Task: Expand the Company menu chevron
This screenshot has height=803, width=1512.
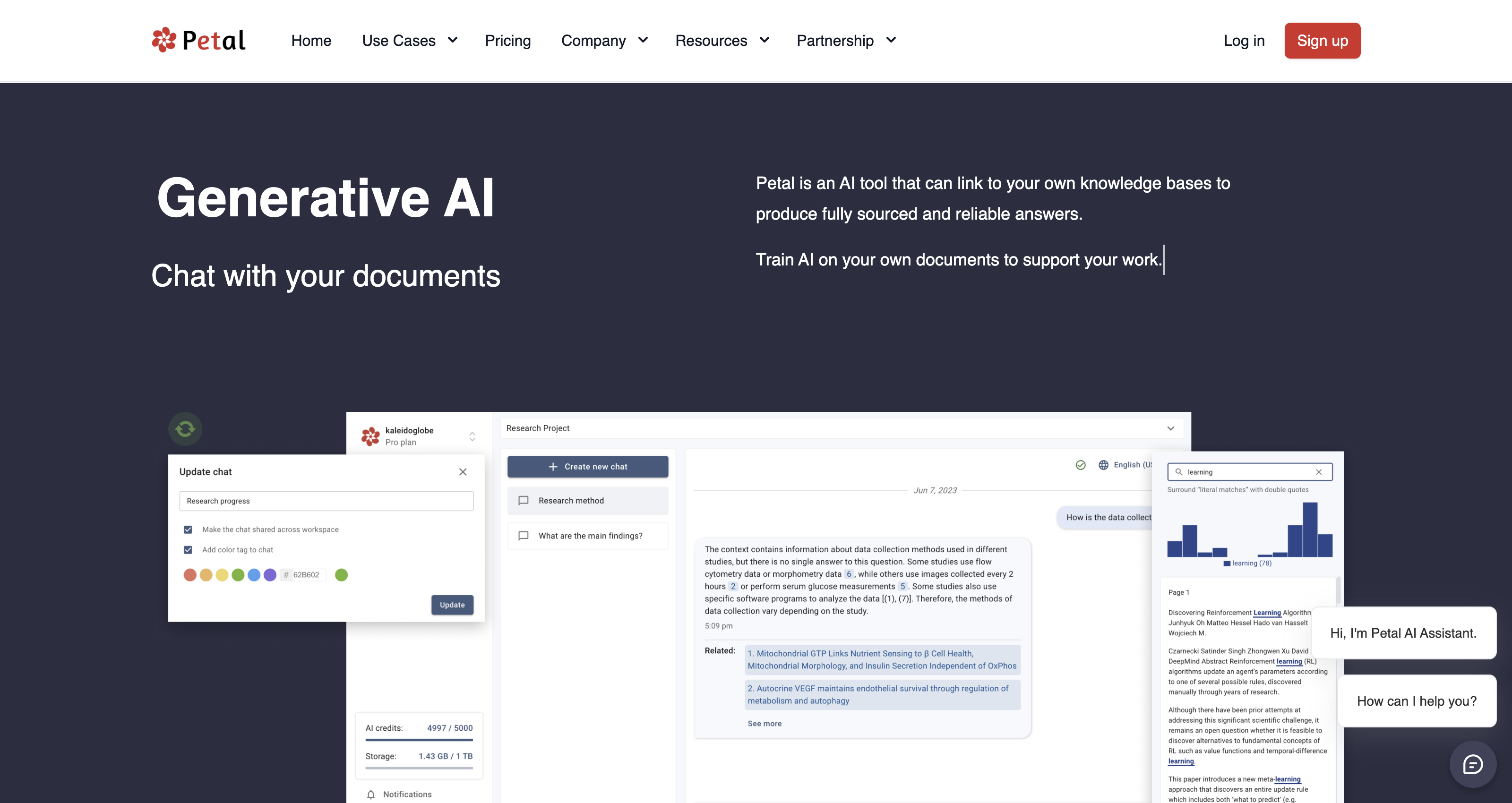Action: tap(643, 40)
